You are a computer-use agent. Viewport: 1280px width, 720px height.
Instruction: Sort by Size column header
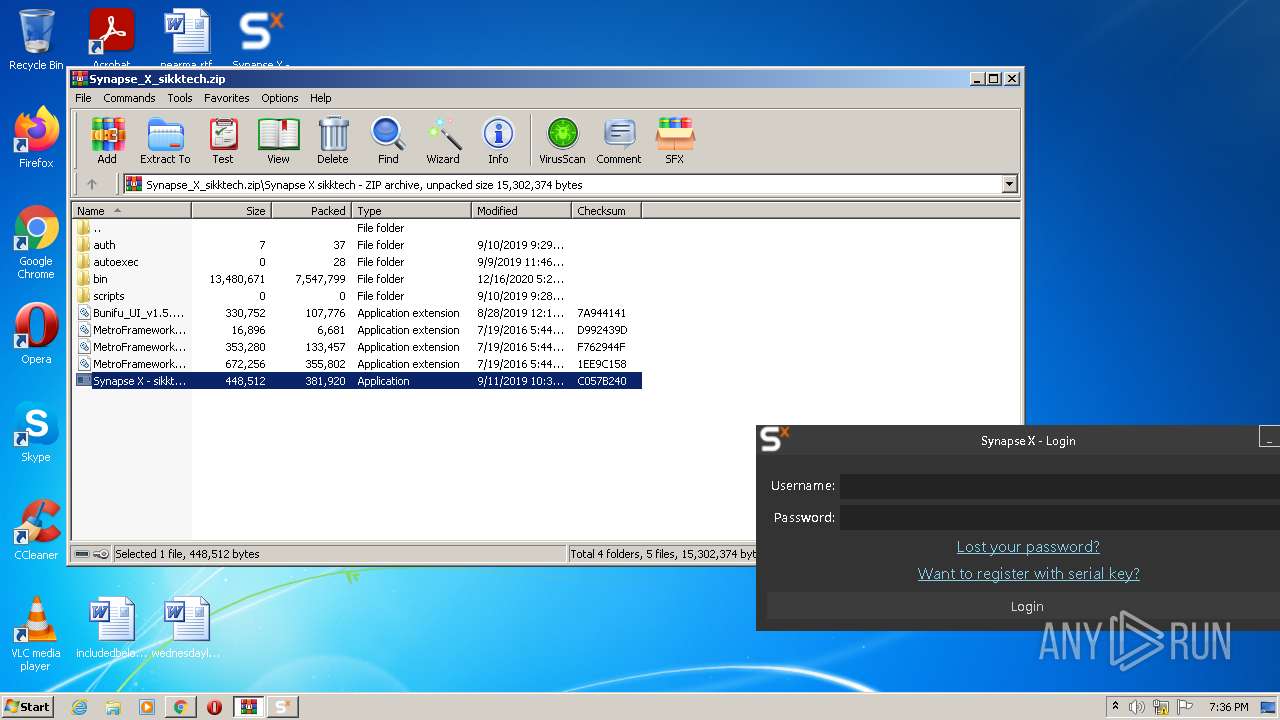point(231,211)
